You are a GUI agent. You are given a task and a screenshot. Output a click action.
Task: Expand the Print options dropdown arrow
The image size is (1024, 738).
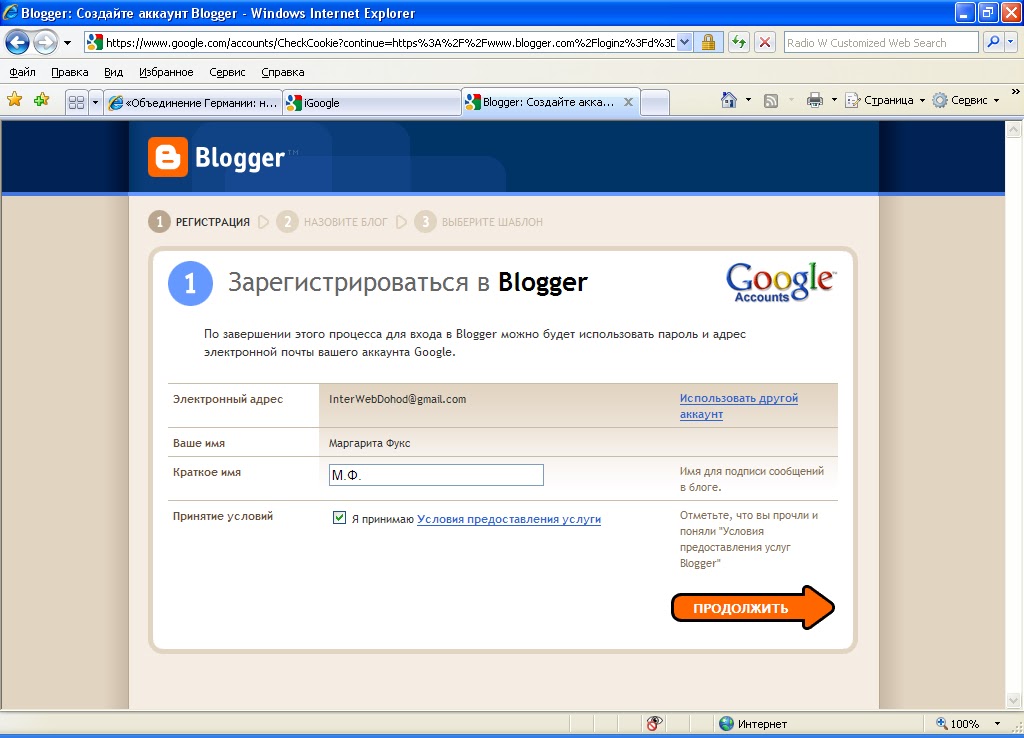point(834,100)
